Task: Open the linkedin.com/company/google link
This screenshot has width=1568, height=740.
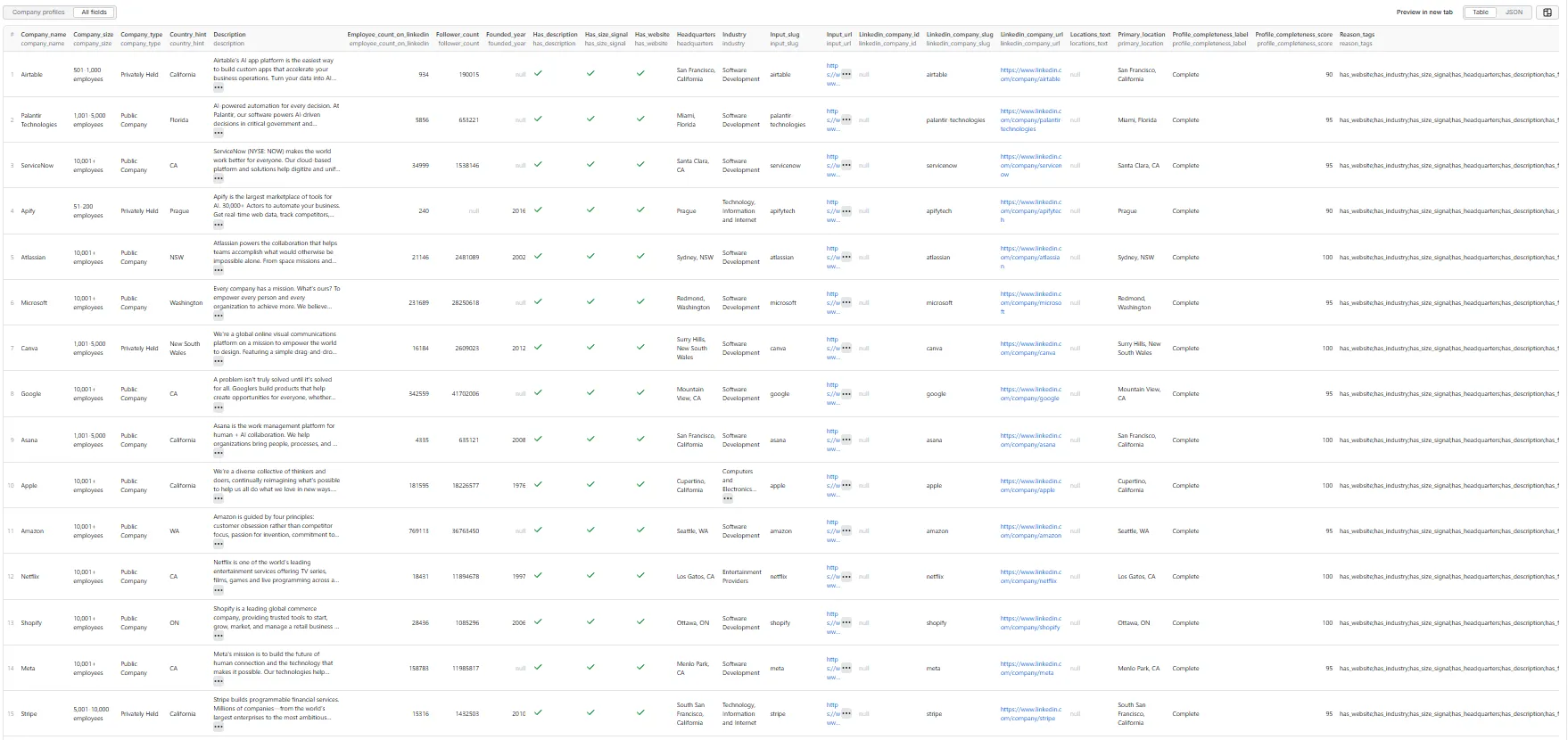Action: [1031, 393]
